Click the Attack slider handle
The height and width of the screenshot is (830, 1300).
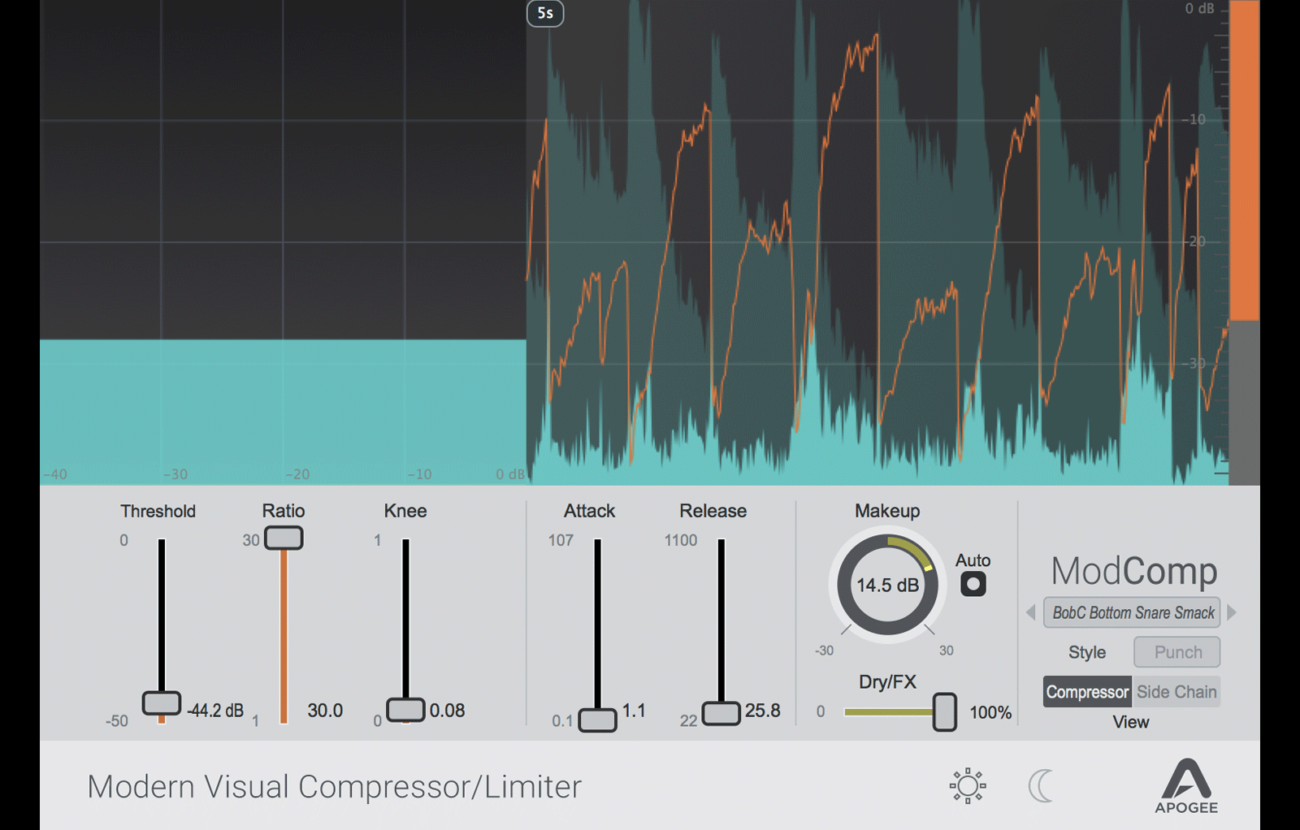597,720
